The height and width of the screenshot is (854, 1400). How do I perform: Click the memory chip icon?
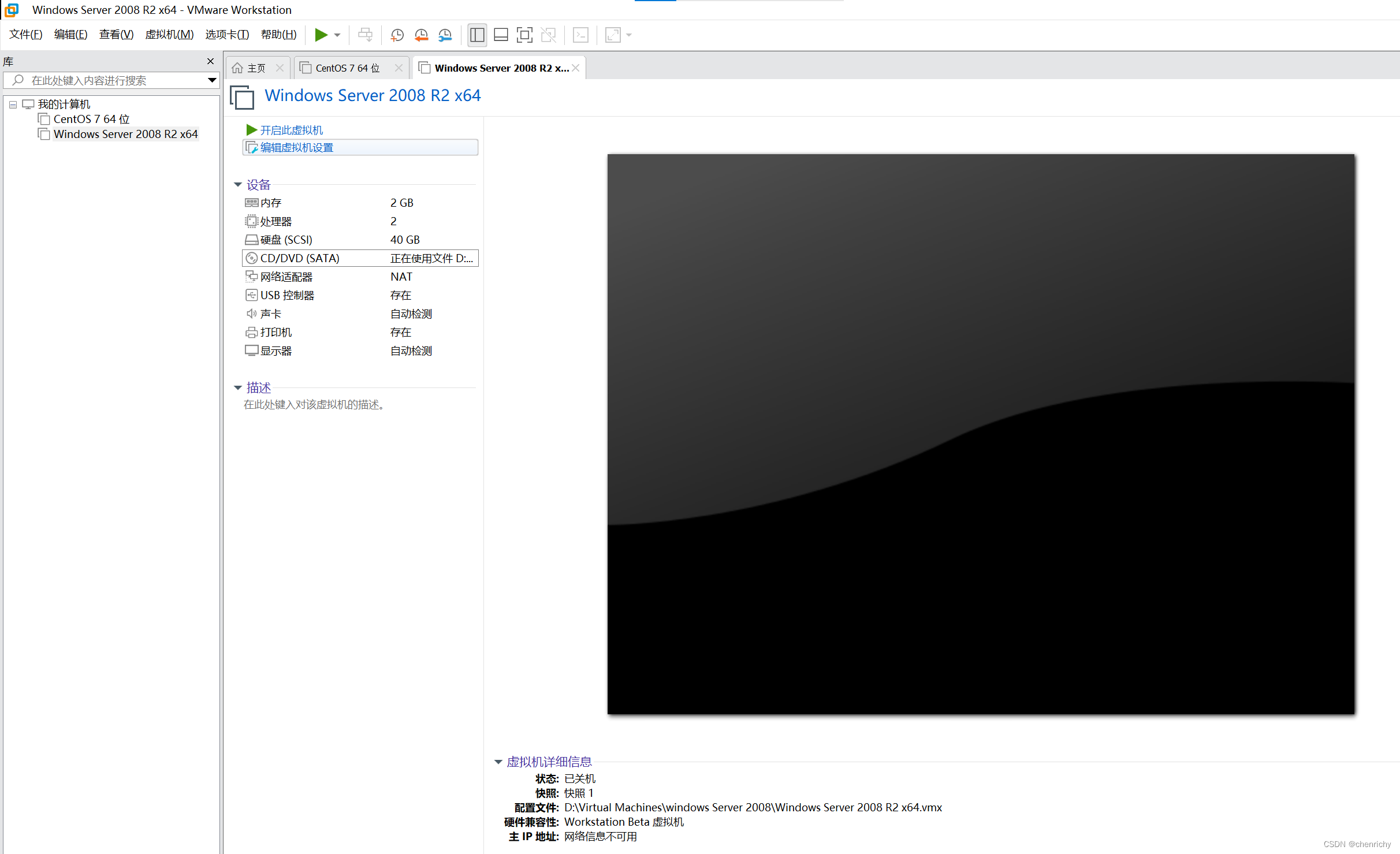[251, 203]
